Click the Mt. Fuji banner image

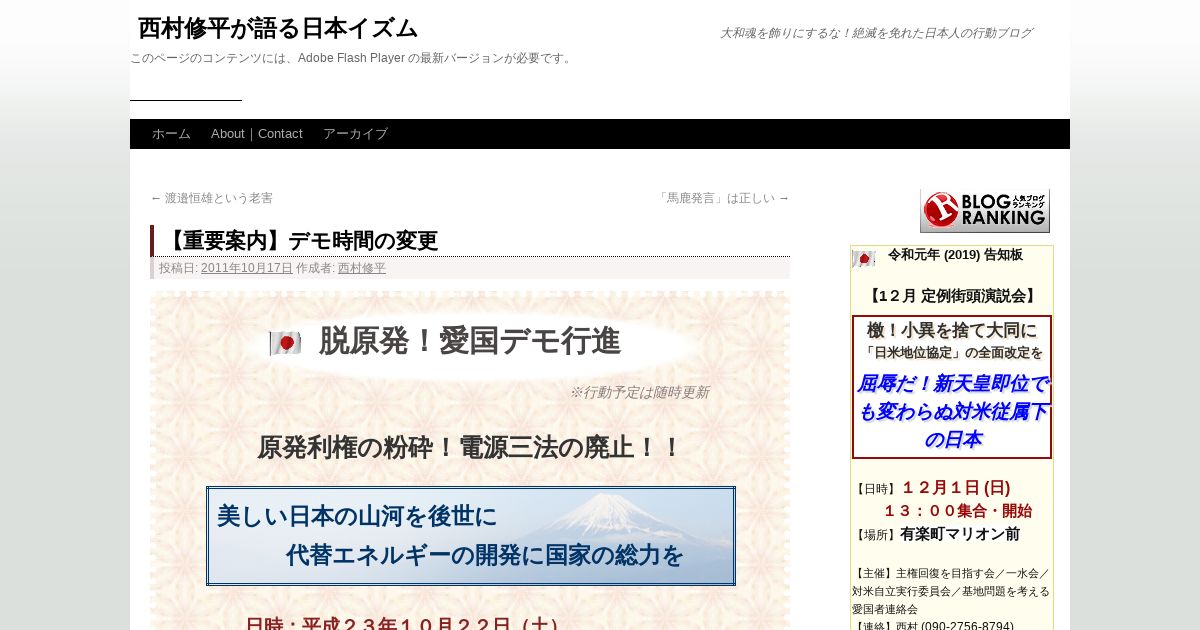tap(471, 536)
